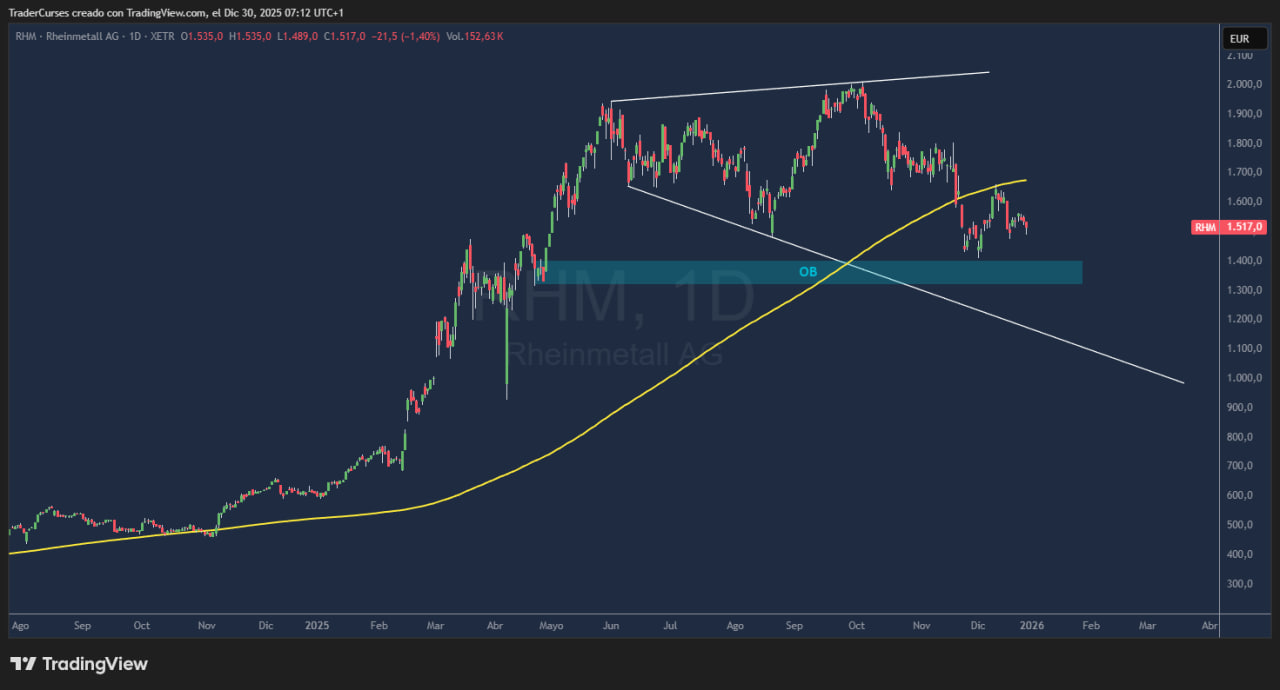The image size is (1280, 690).
Task: Click the Mayo label on the time axis
Action: [551, 626]
